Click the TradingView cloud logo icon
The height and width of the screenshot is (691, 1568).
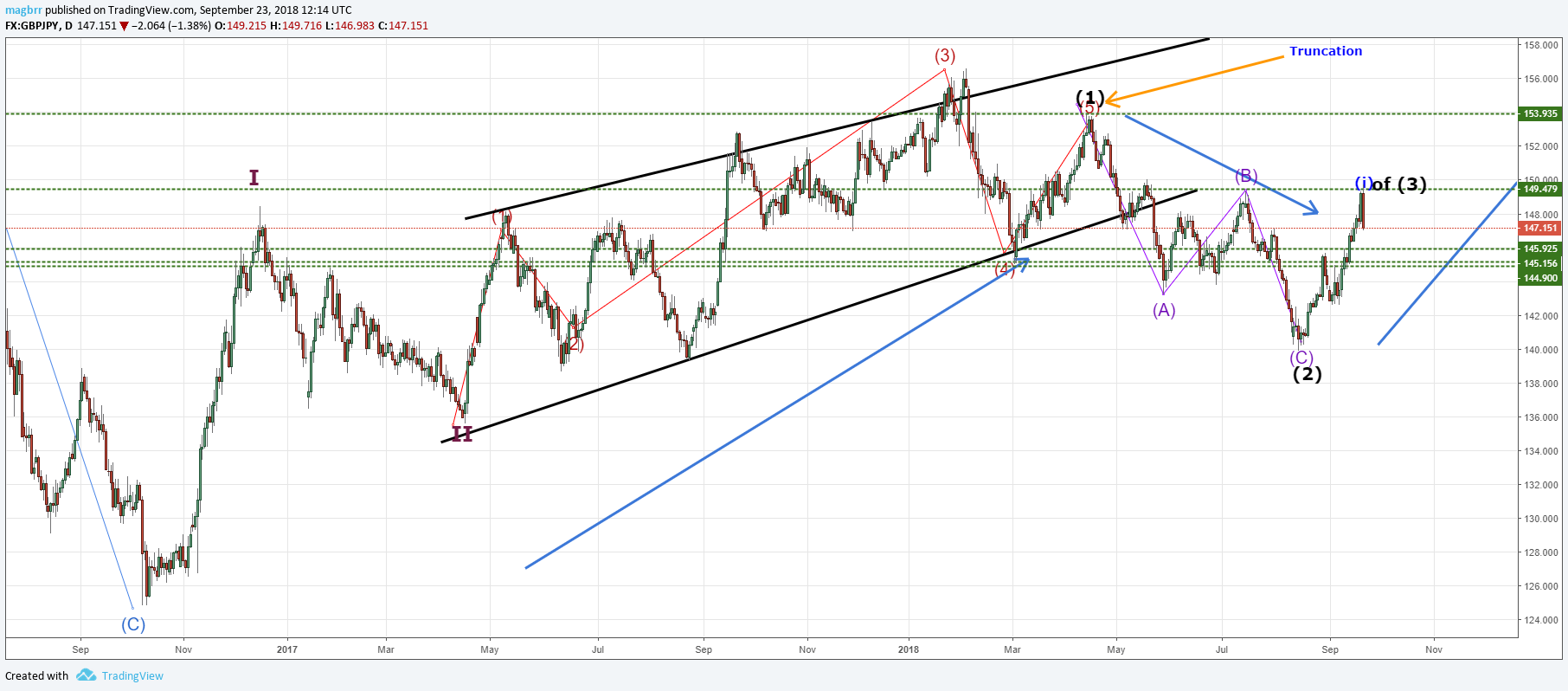coord(86,675)
